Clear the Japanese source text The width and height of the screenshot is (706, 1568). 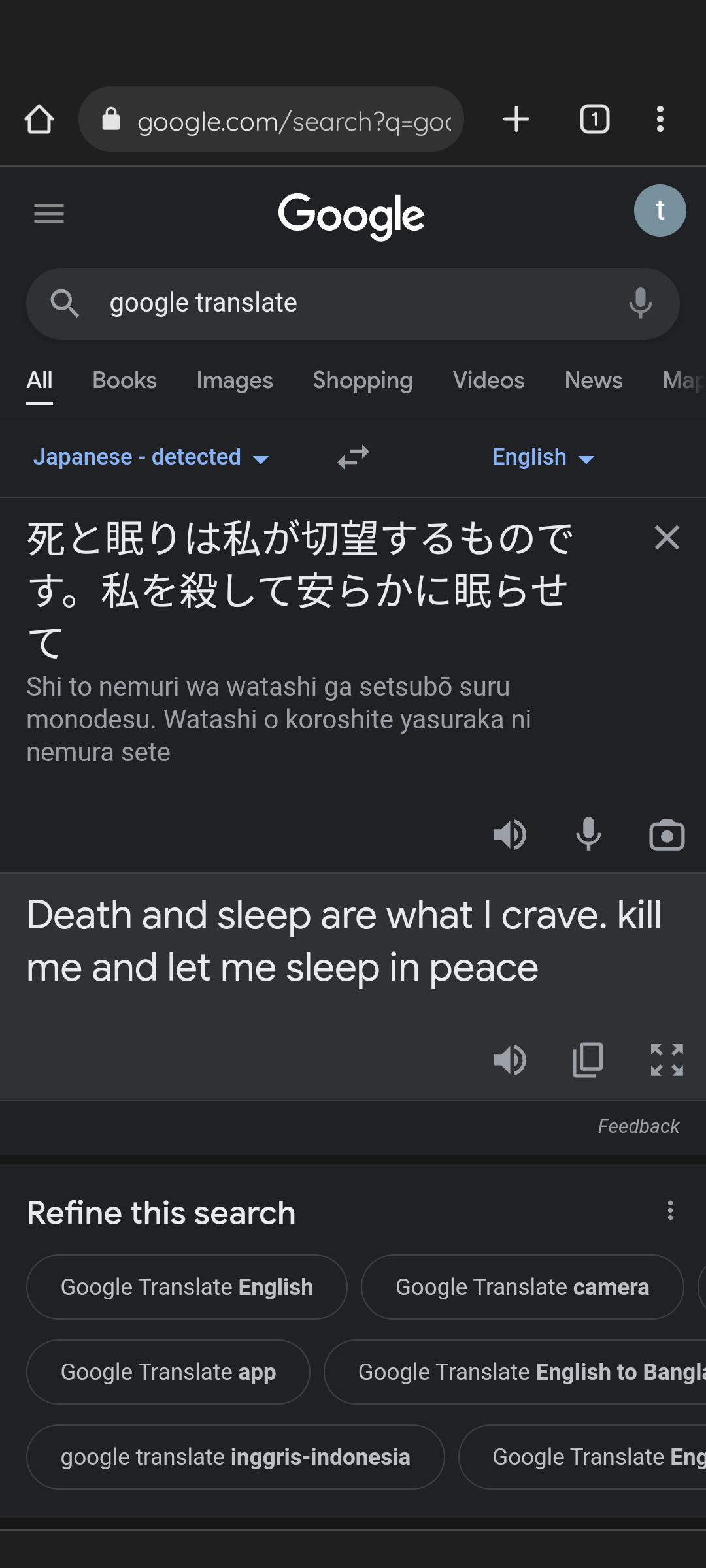tap(667, 538)
